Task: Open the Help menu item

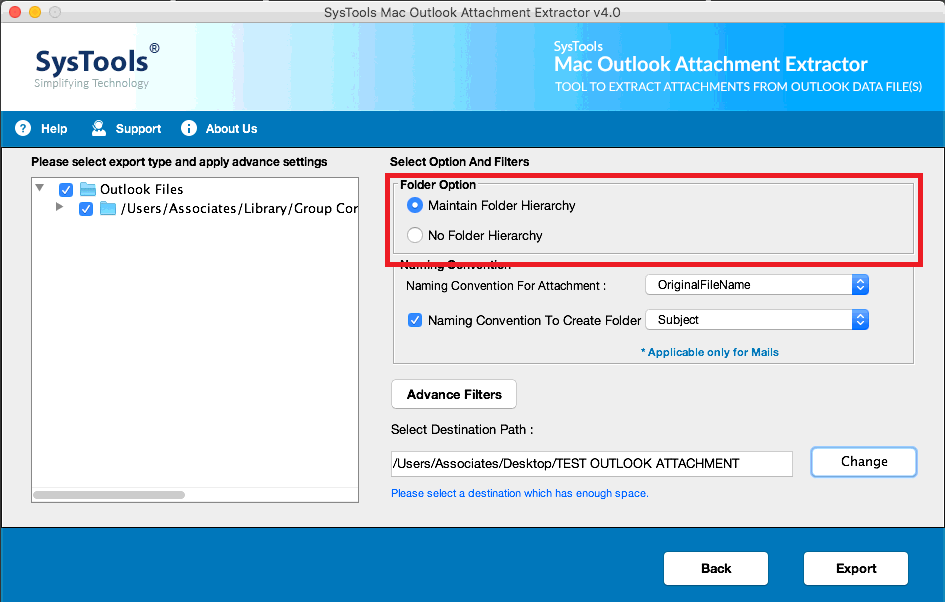Action: point(54,128)
